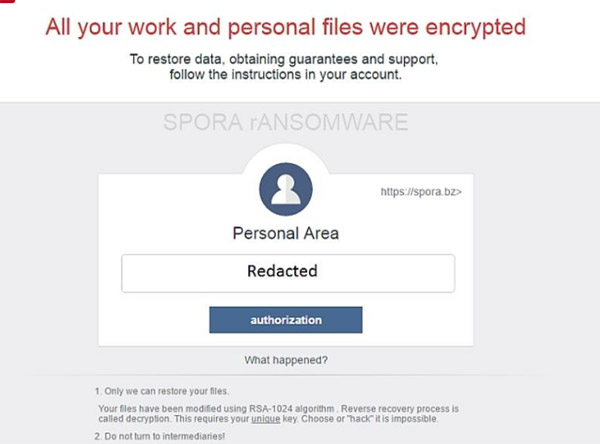The width and height of the screenshot is (600, 444).
Task: Click the "SPORA rANSOMWARE" watermark text
Action: pos(285,123)
